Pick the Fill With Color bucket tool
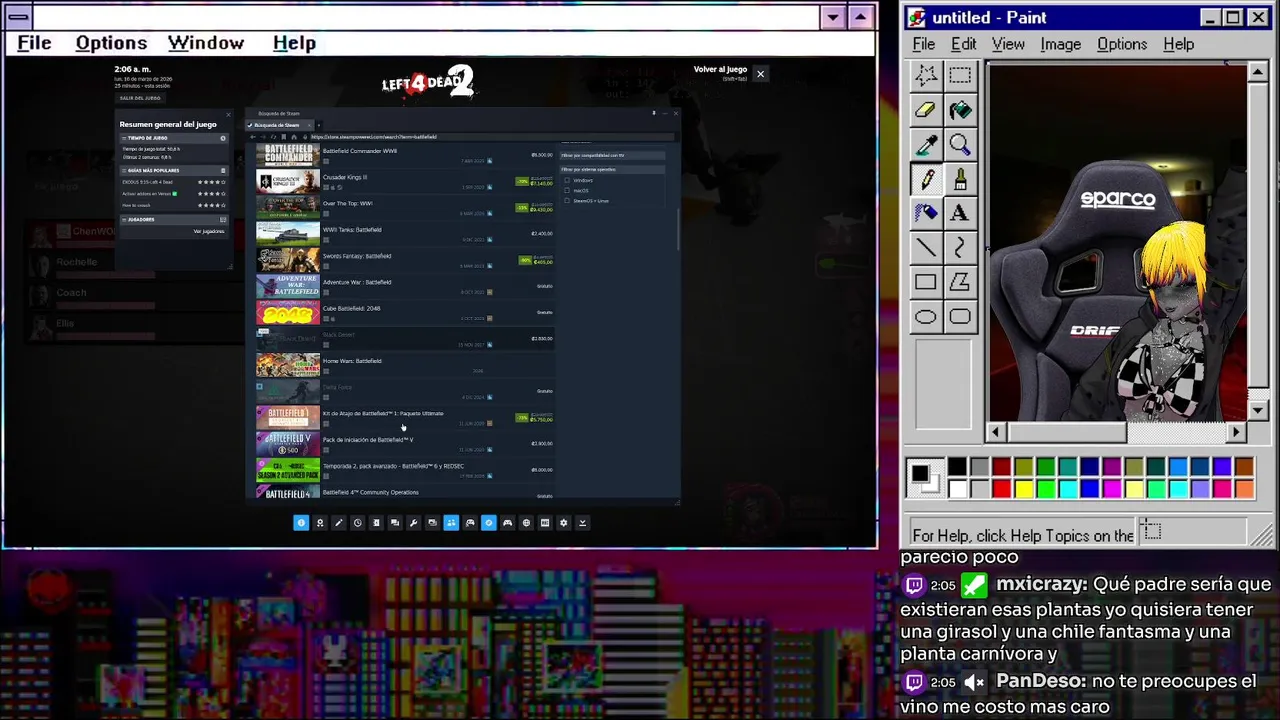Image resolution: width=1280 pixels, height=720 pixels. tap(960, 110)
